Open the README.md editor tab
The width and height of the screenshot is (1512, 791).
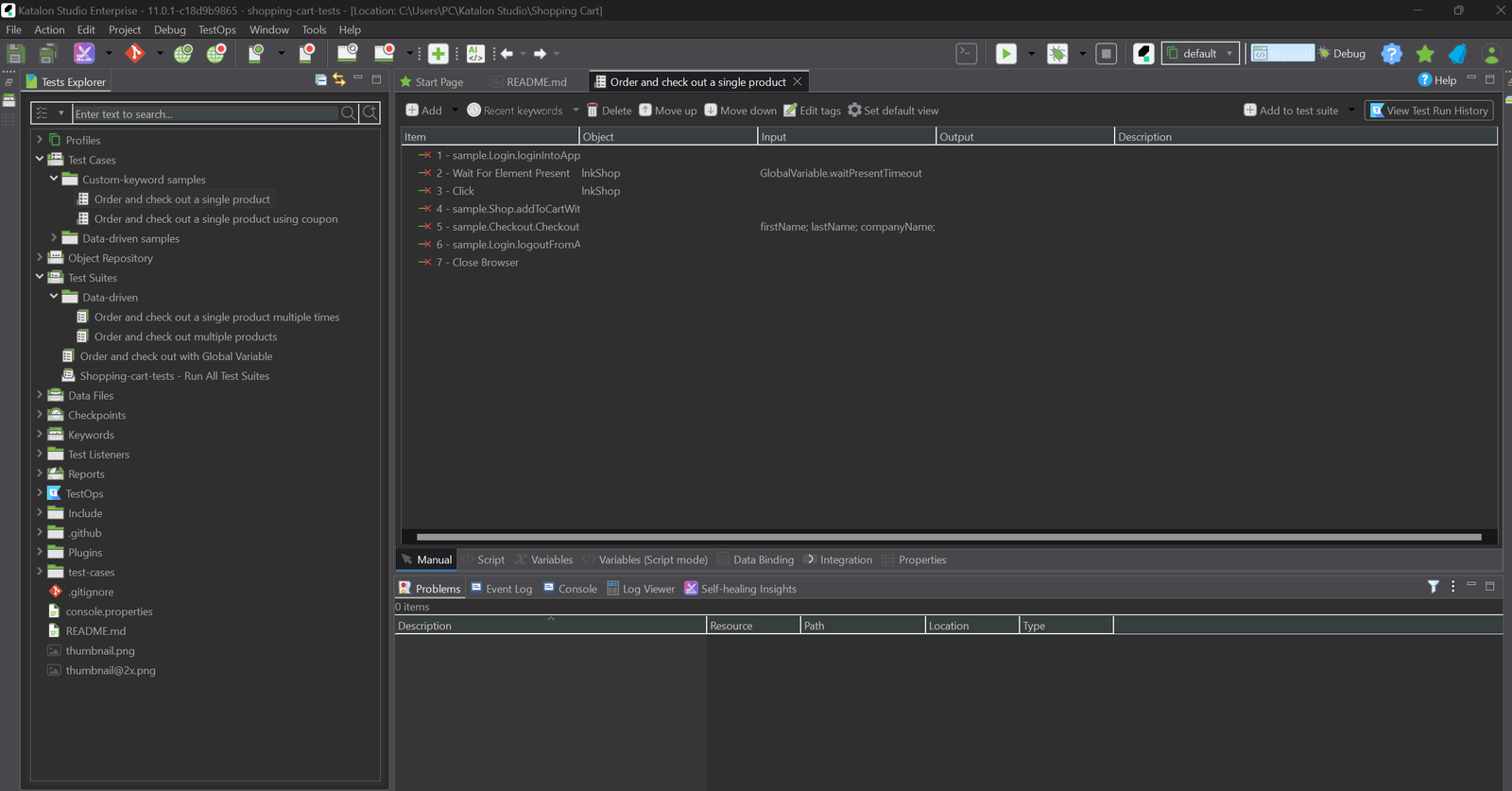click(529, 82)
